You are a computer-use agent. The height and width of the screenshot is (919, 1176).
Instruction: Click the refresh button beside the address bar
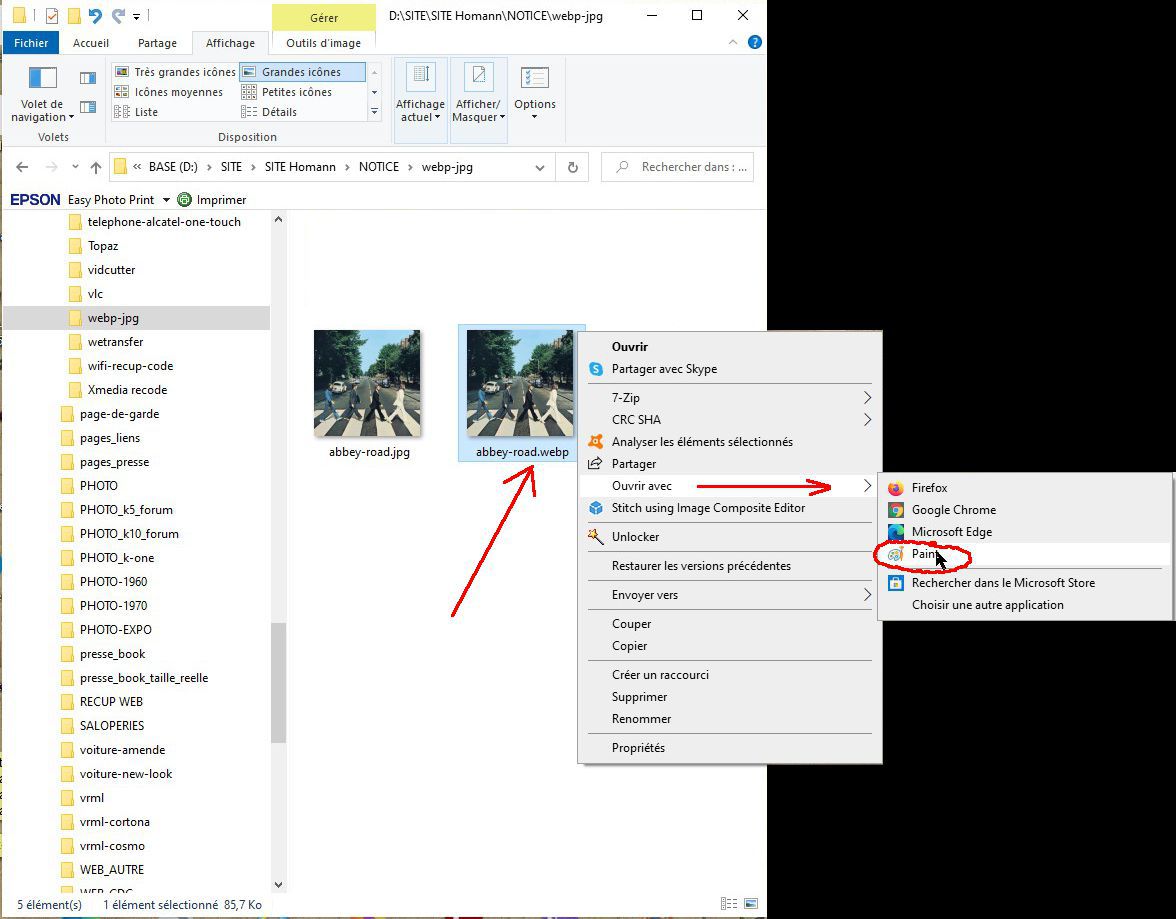pos(572,167)
